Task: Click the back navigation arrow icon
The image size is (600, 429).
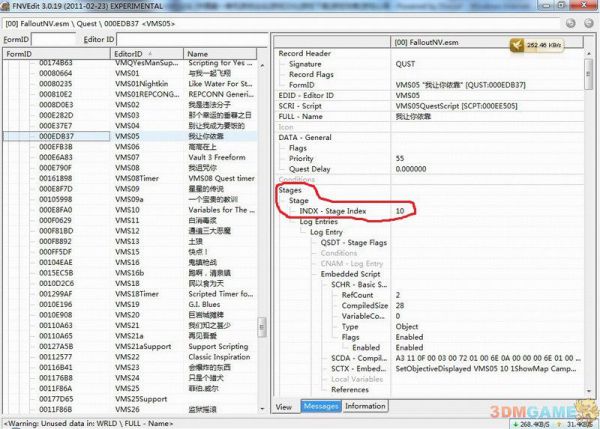Action: (x=571, y=23)
